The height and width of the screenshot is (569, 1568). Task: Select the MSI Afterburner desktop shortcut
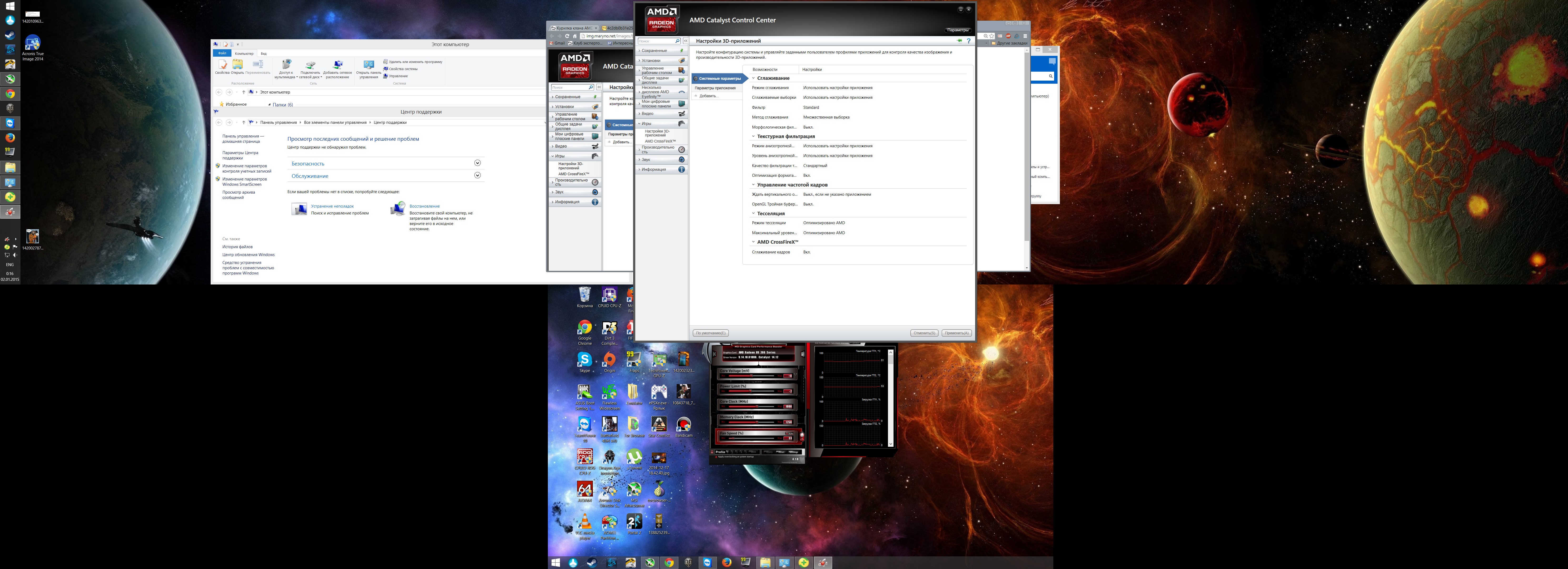click(634, 495)
